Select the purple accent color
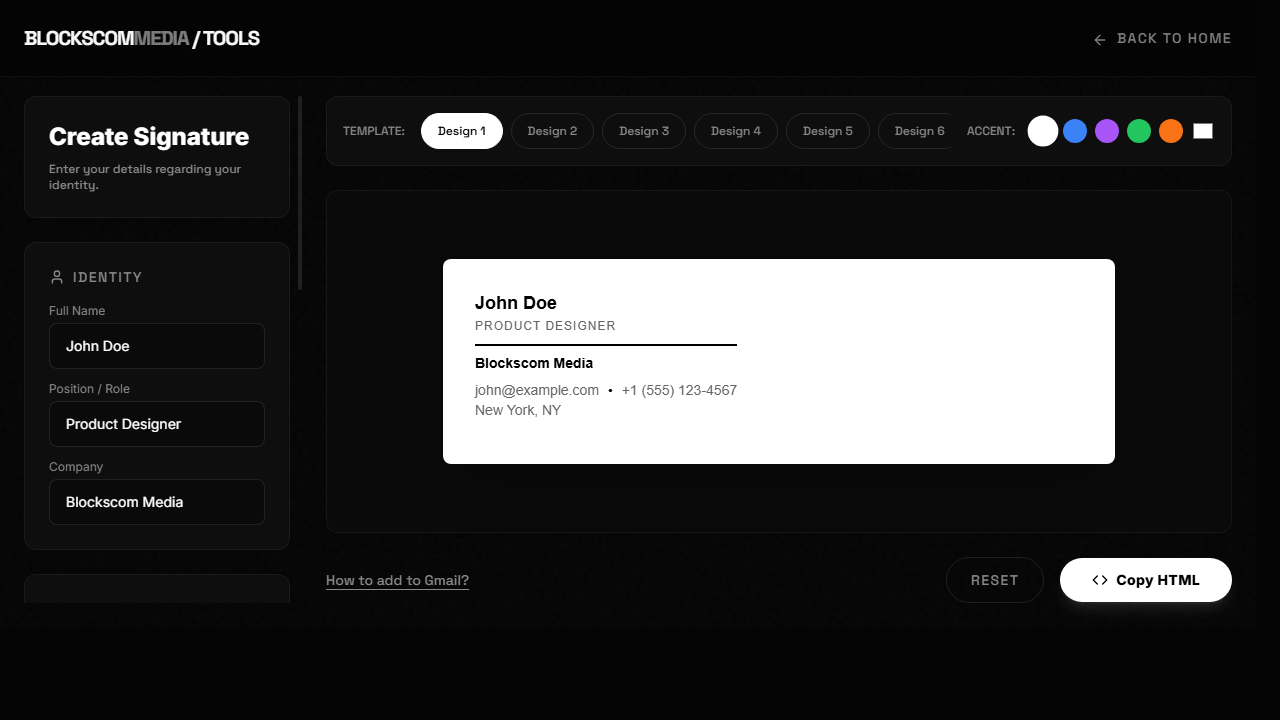Screen dimensions: 1280x720 (1107, 130)
